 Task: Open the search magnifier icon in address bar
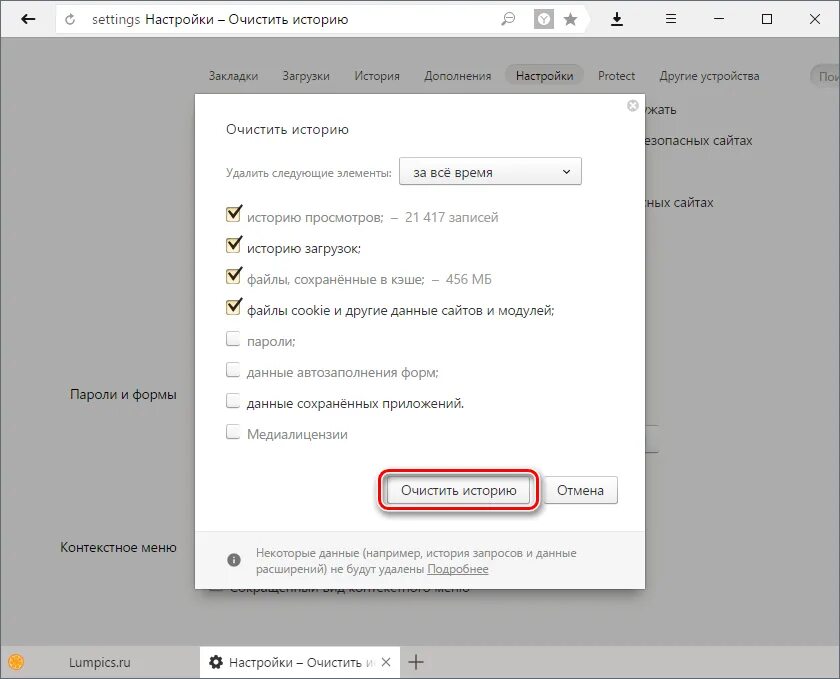tap(507, 20)
